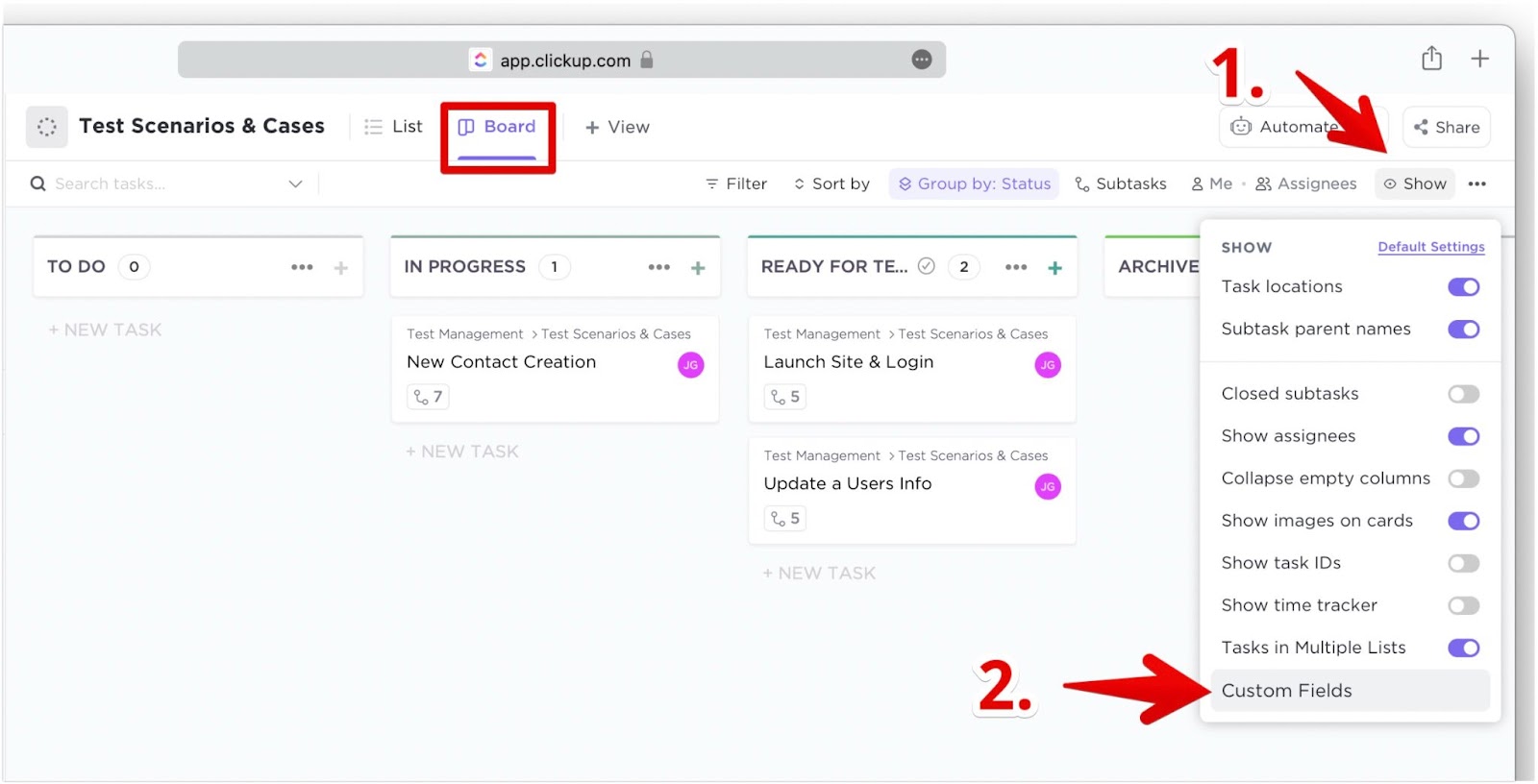Click the Search tasks input field
This screenshot has height=784, width=1538.
[x=163, y=184]
